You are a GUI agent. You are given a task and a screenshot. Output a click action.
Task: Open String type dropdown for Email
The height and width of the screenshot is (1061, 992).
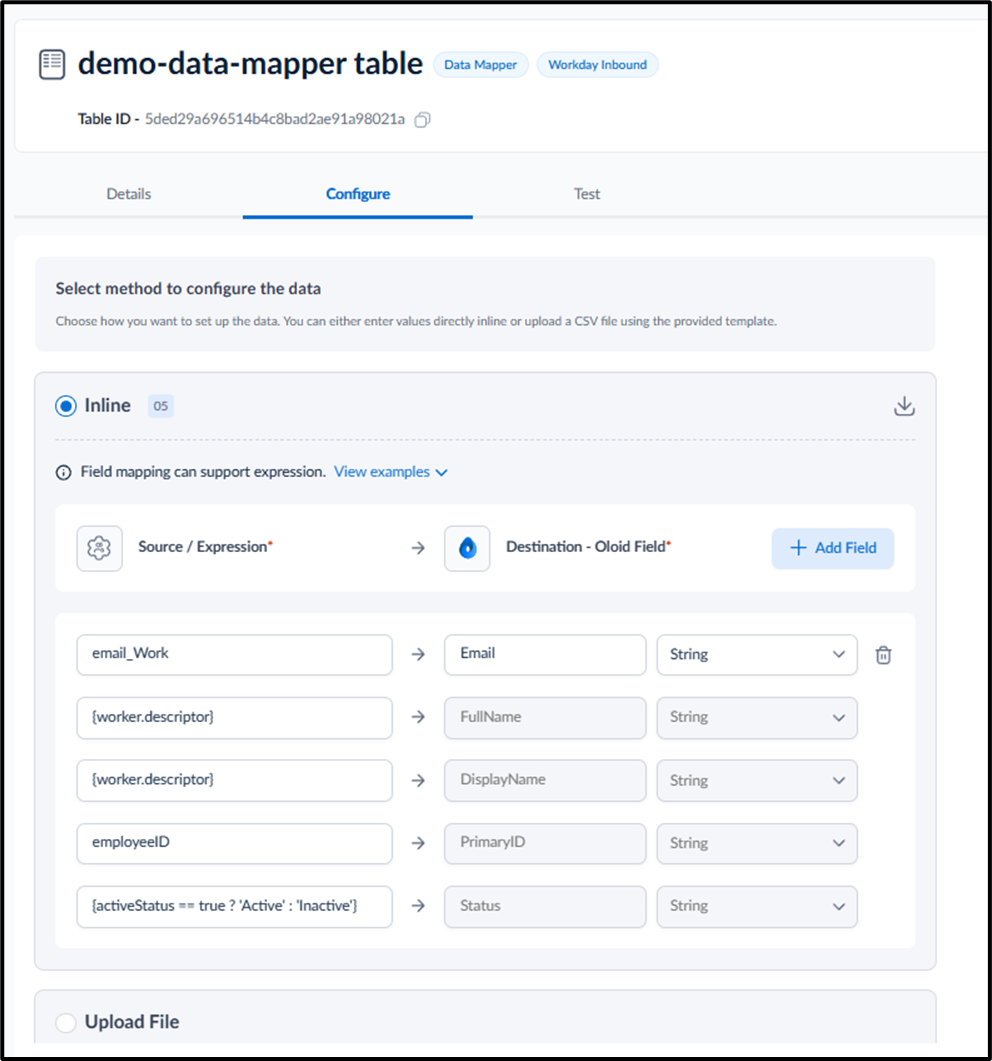[x=757, y=654]
